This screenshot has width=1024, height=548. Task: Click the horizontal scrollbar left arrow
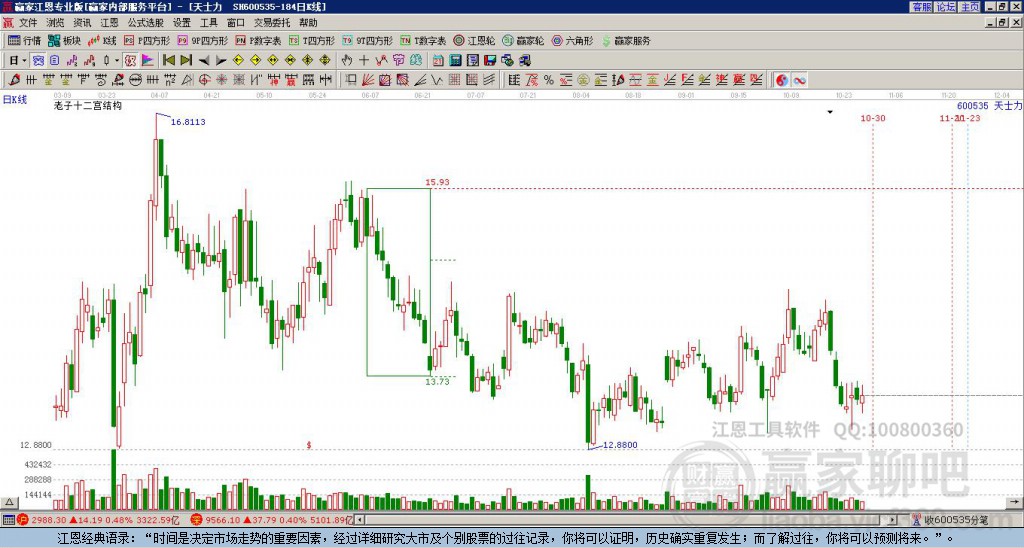pos(359,520)
